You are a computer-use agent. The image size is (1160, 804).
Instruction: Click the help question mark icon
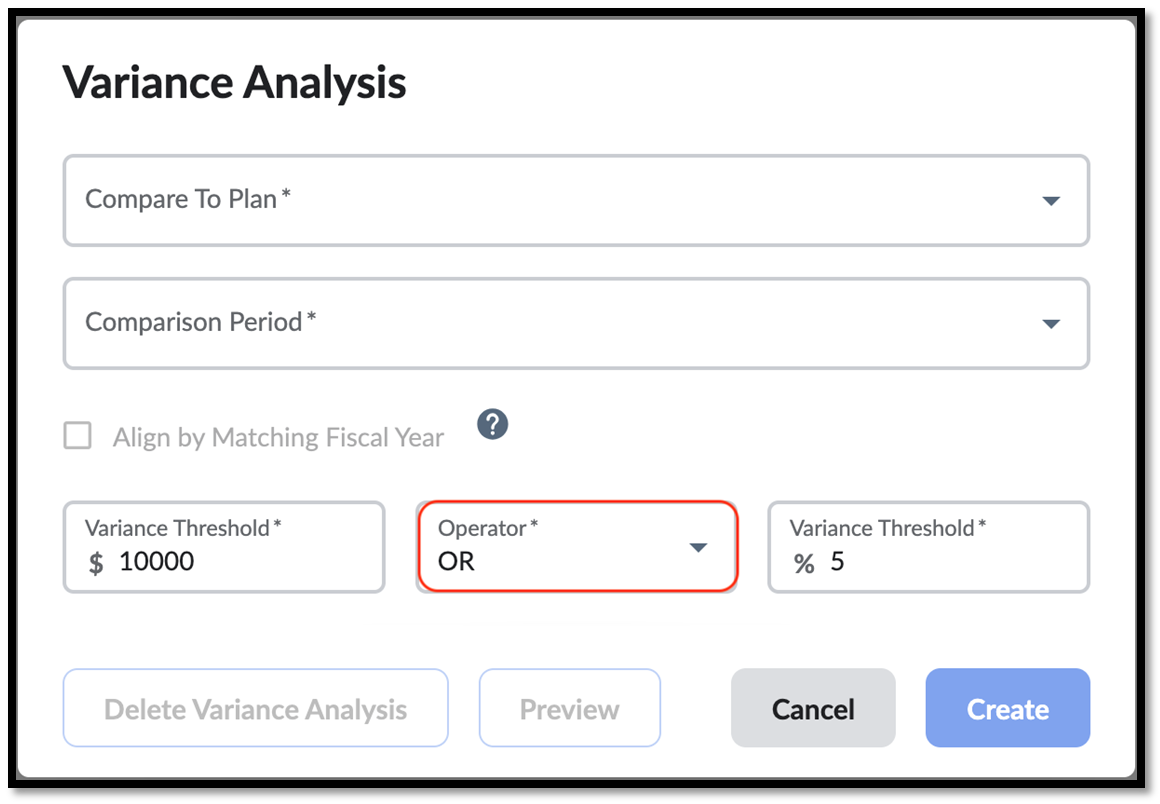pyautogui.click(x=492, y=425)
